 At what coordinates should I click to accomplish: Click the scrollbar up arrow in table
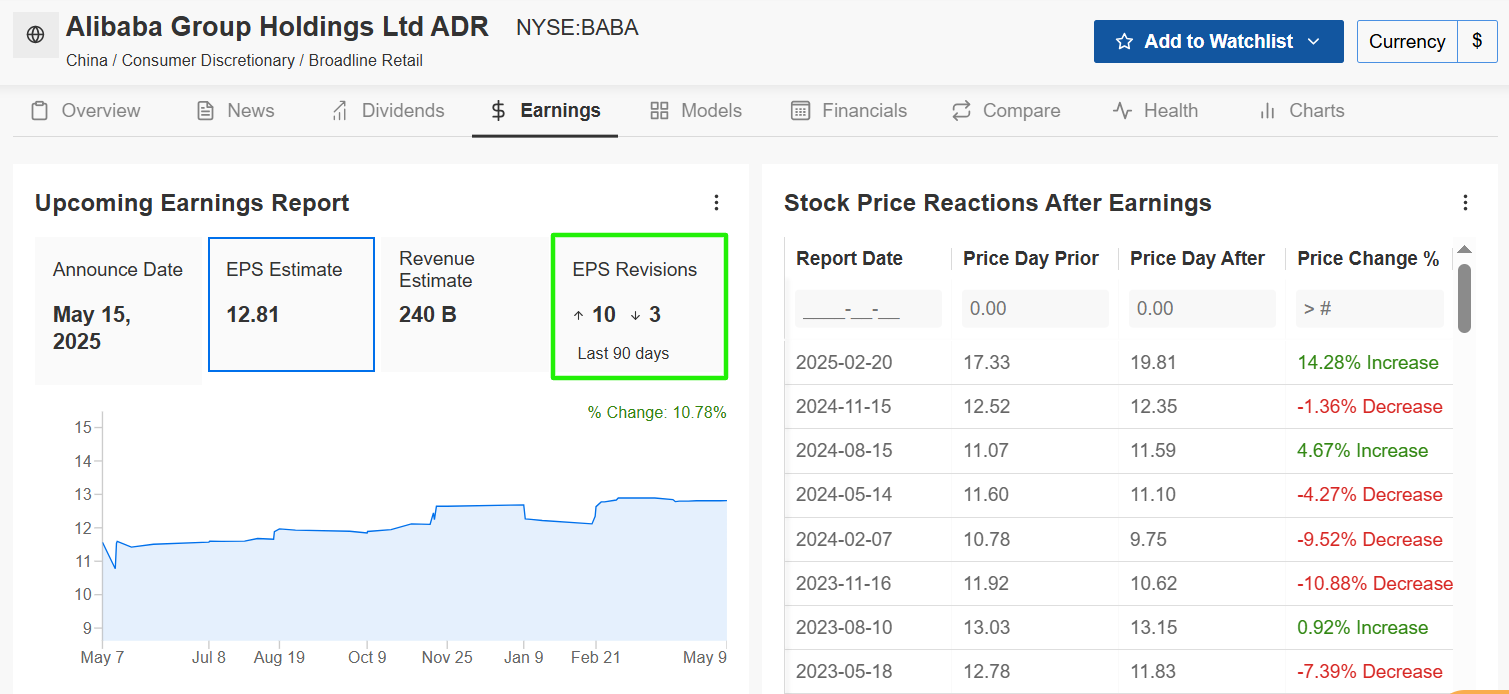pos(1464,250)
